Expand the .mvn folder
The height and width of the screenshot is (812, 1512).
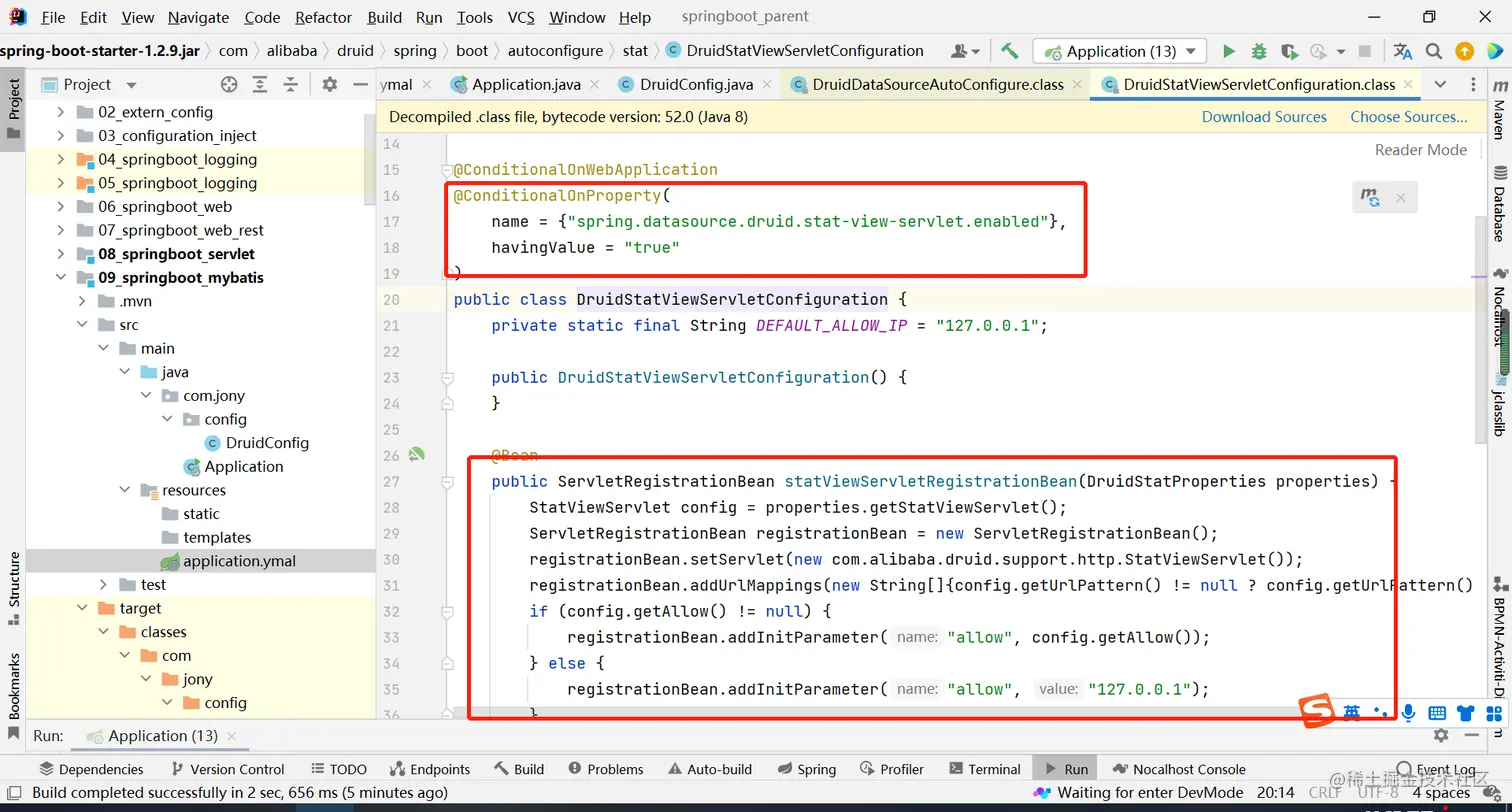click(82, 301)
